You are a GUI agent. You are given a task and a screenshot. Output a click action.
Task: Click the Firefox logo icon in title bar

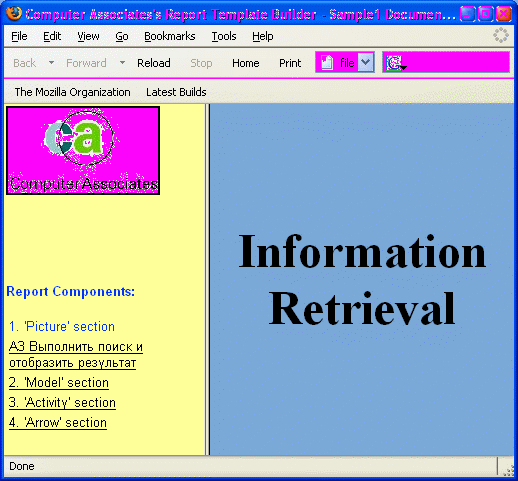pos(14,14)
